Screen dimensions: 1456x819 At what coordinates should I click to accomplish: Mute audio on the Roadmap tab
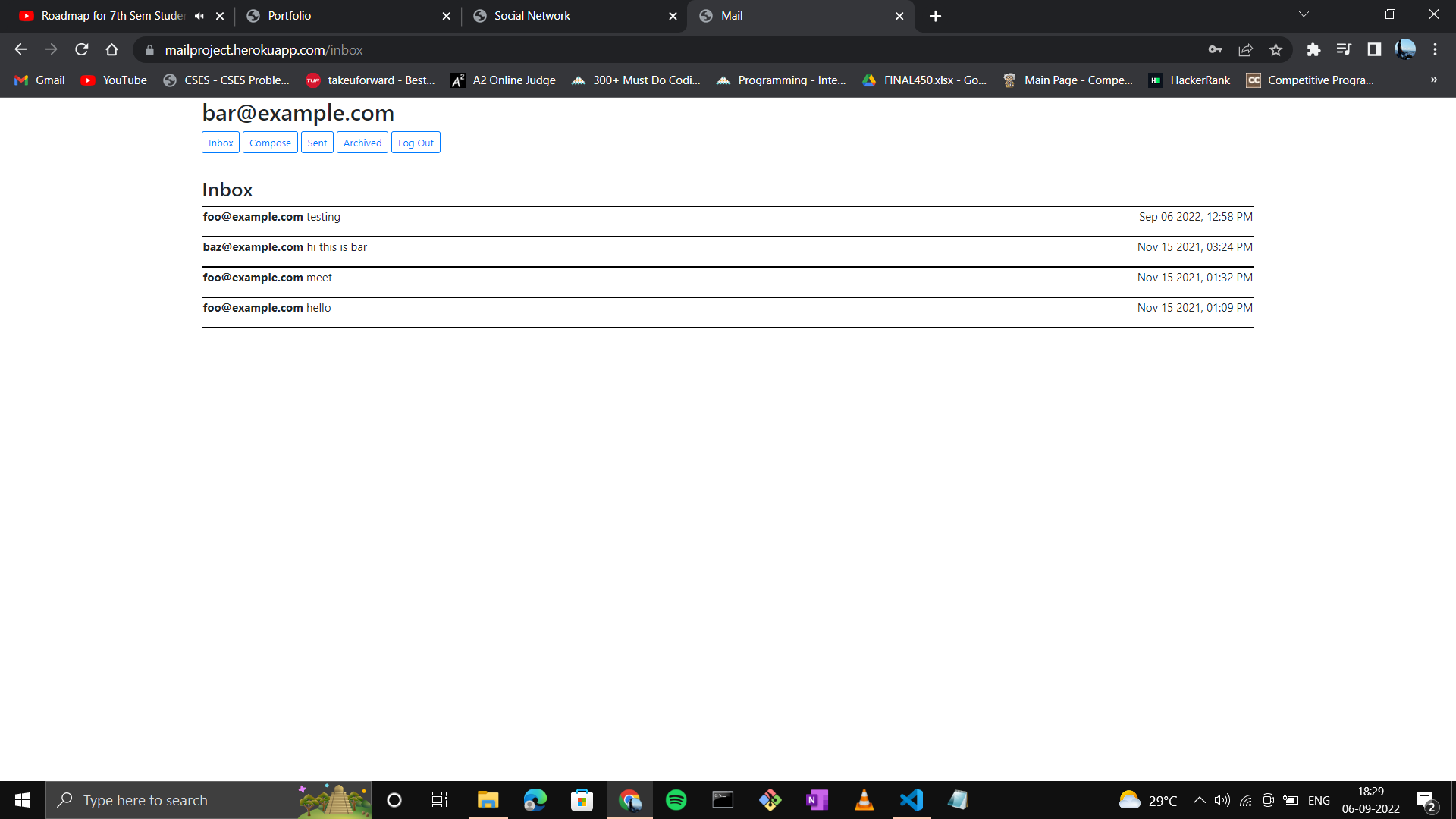[x=199, y=15]
